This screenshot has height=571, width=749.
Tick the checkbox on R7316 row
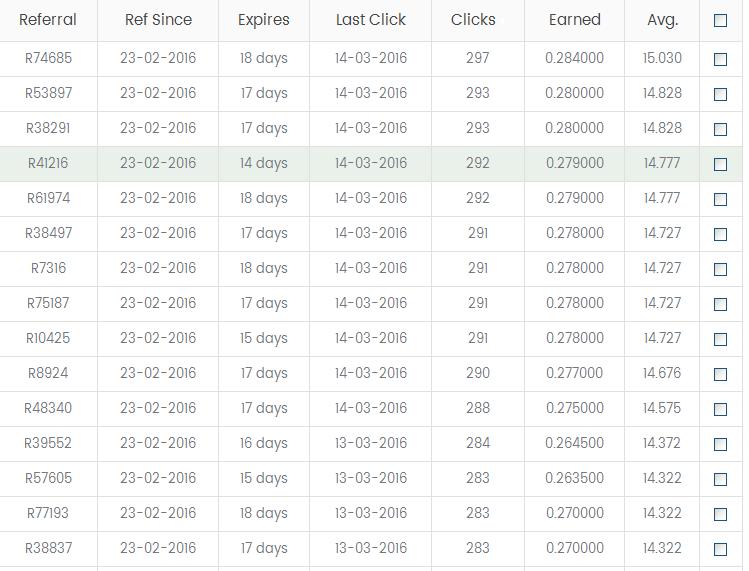pos(720,269)
